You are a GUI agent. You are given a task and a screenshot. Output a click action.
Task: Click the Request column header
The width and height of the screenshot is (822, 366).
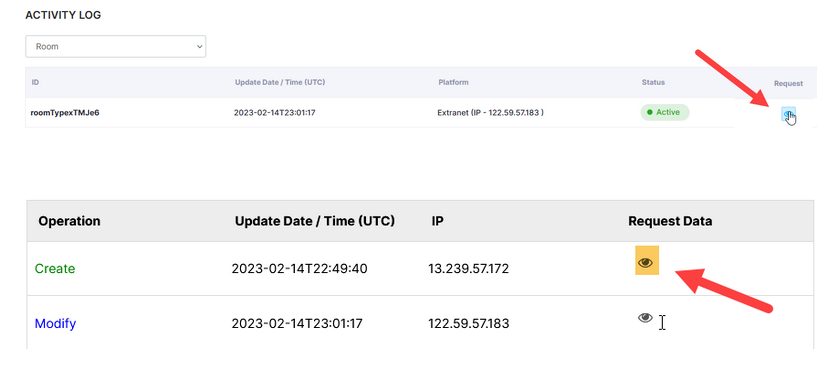[x=788, y=83]
